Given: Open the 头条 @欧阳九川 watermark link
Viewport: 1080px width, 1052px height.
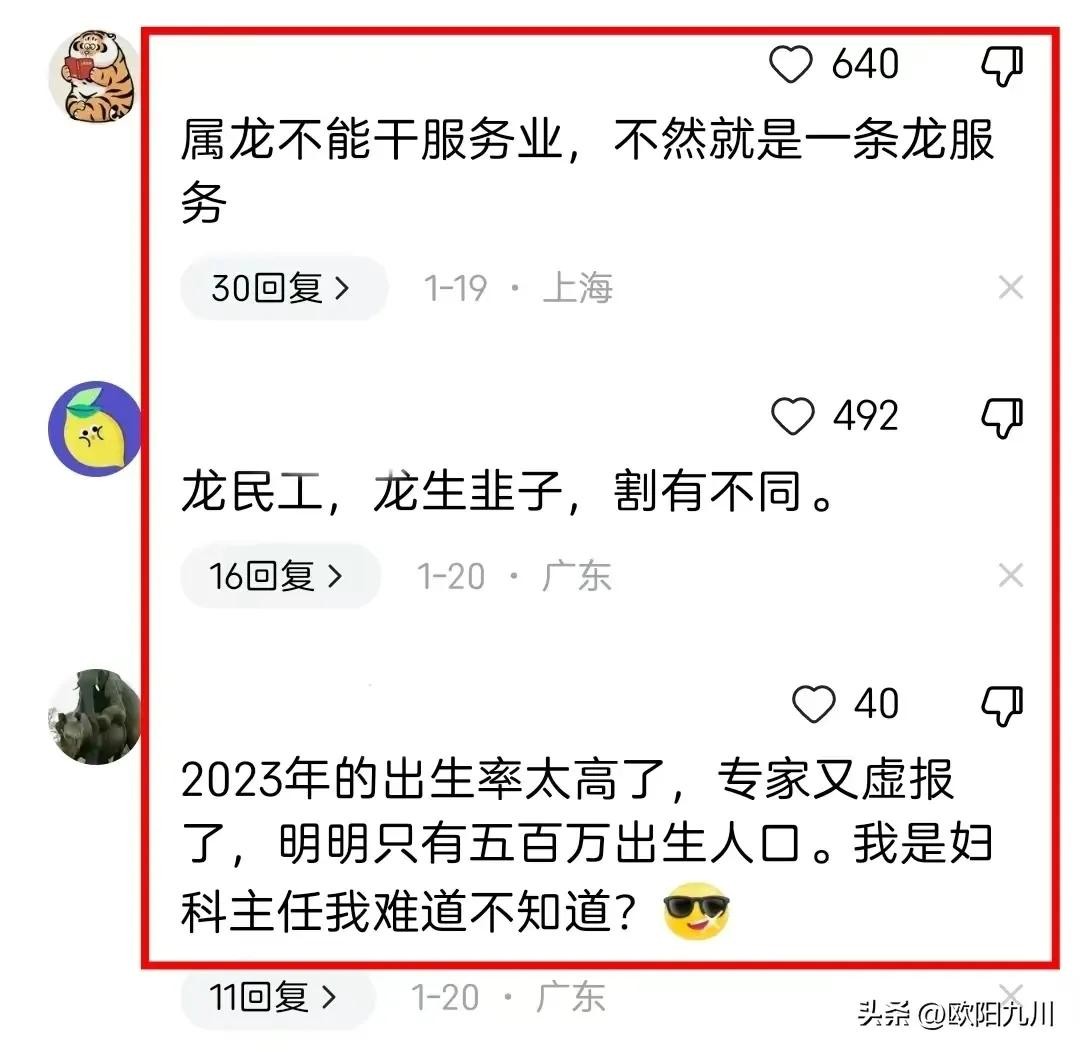Looking at the screenshot, I should [x=956, y=1014].
